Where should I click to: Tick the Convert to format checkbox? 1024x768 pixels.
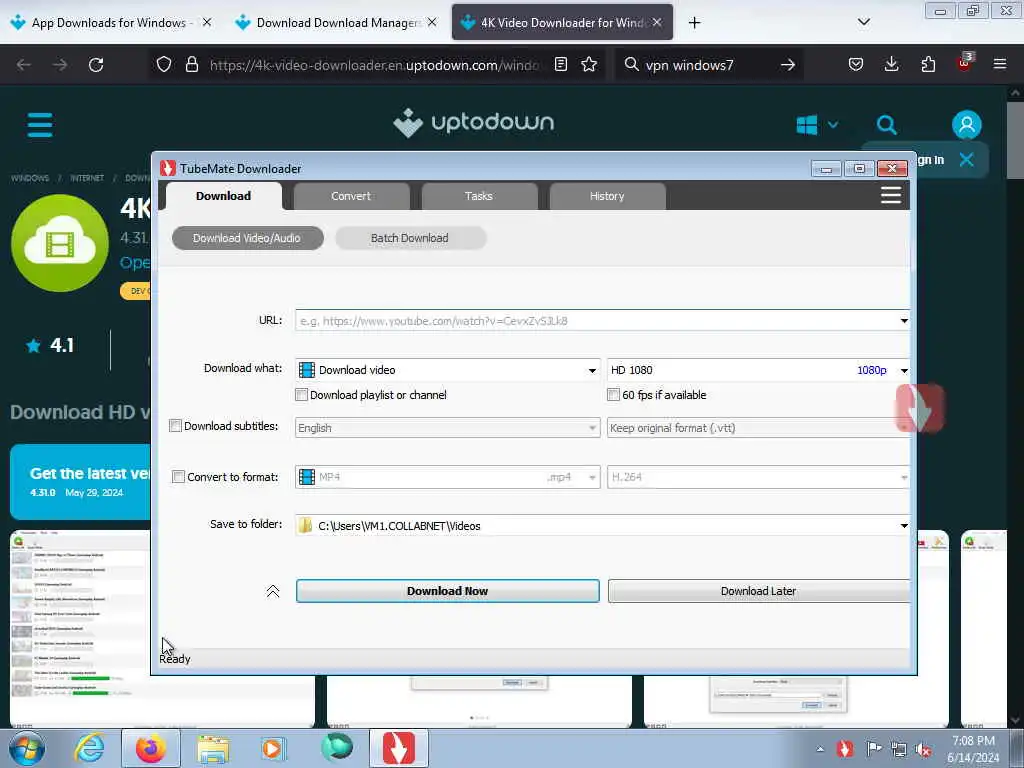coord(178,477)
